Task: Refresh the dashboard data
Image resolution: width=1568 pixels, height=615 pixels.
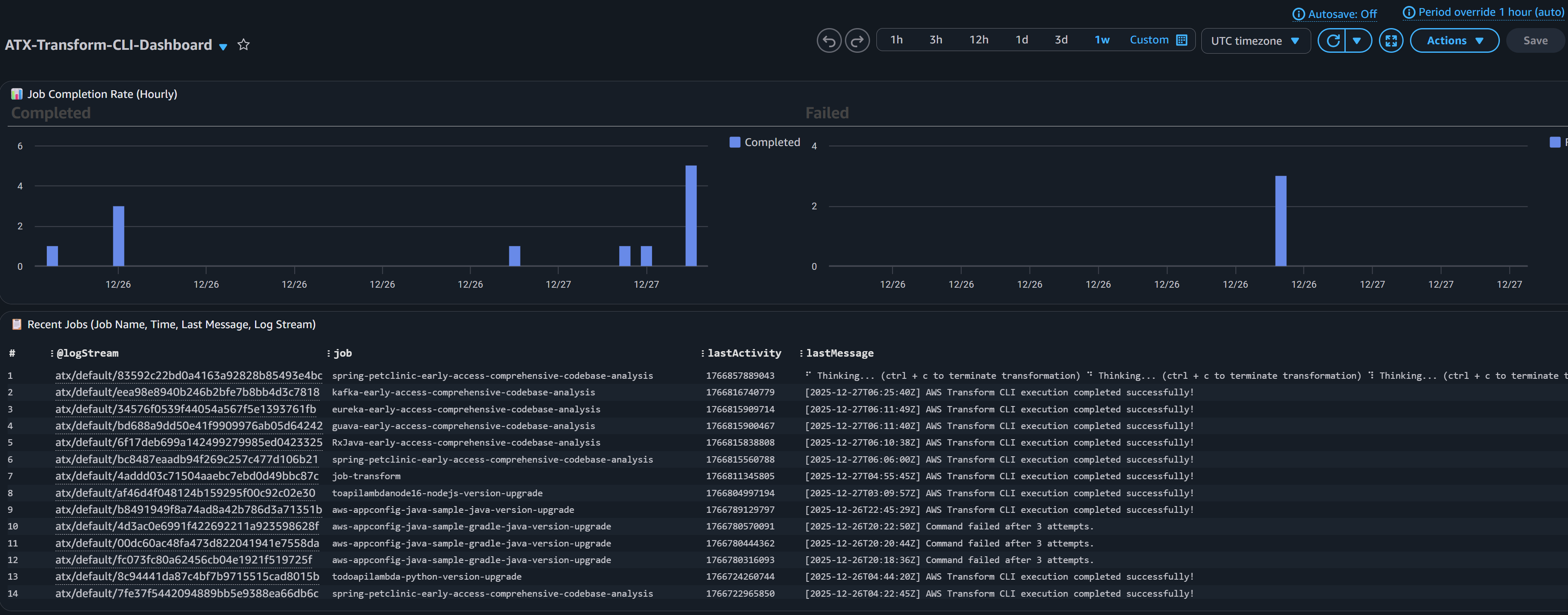Action: (x=1333, y=40)
